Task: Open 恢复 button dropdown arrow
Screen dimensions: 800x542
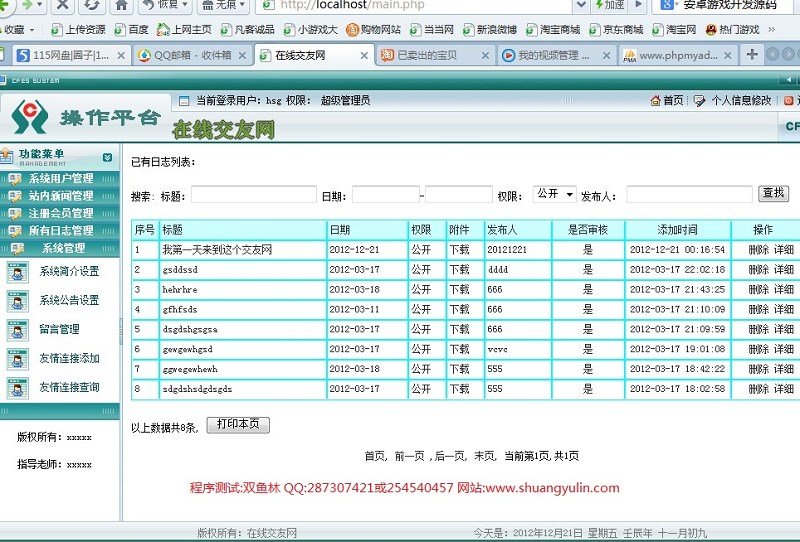Action: coord(185,5)
